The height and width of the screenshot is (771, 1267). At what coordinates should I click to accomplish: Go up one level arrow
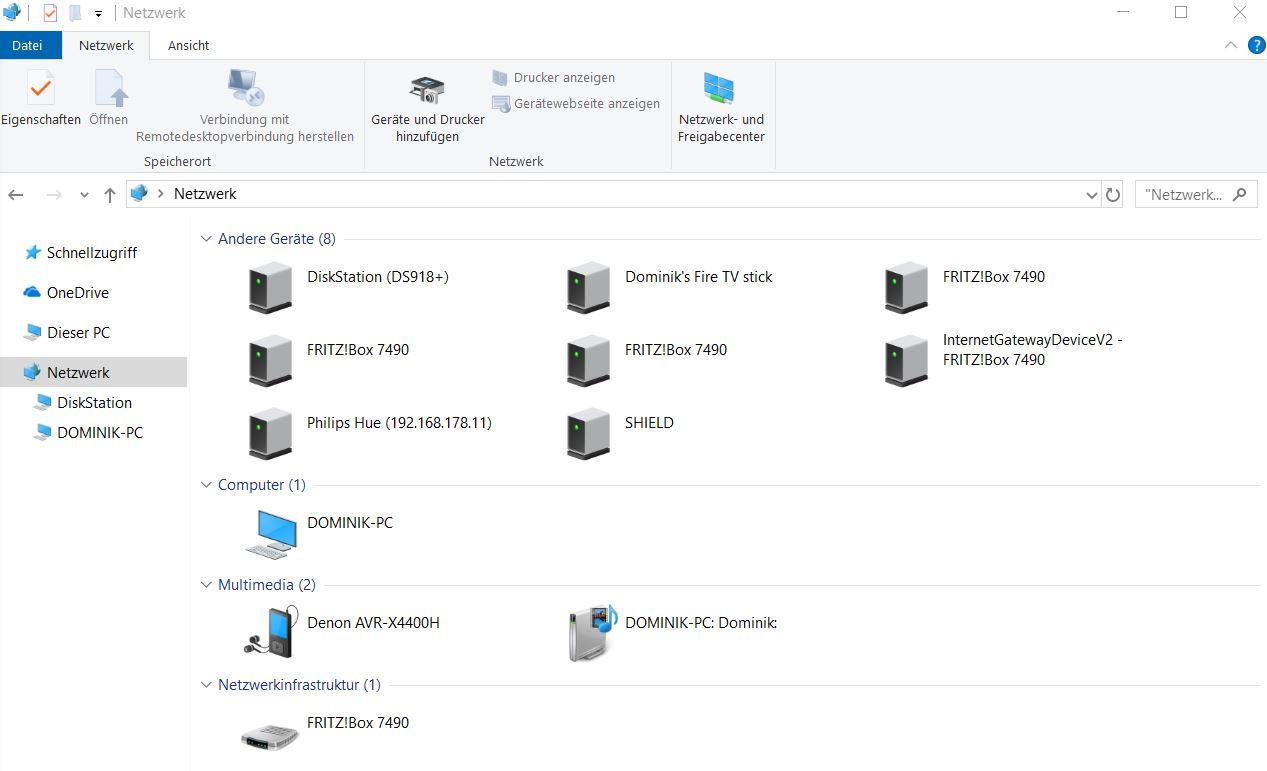click(110, 195)
